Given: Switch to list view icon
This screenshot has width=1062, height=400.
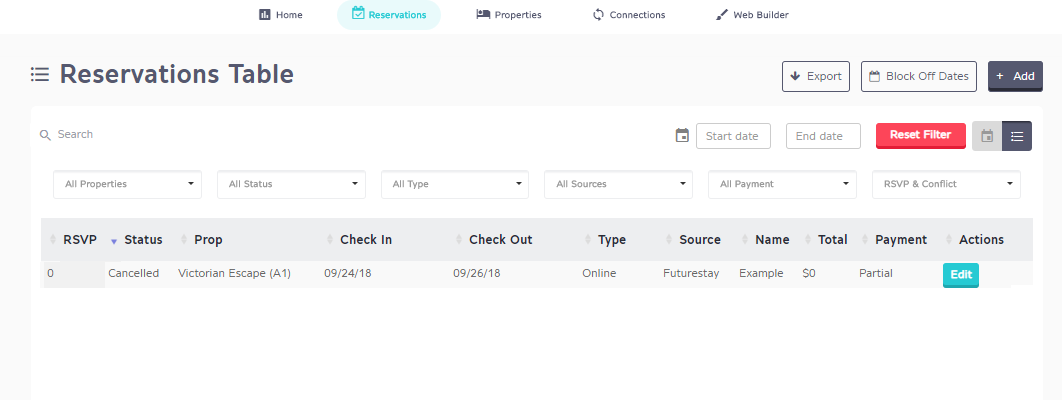Looking at the screenshot, I should (x=1017, y=136).
